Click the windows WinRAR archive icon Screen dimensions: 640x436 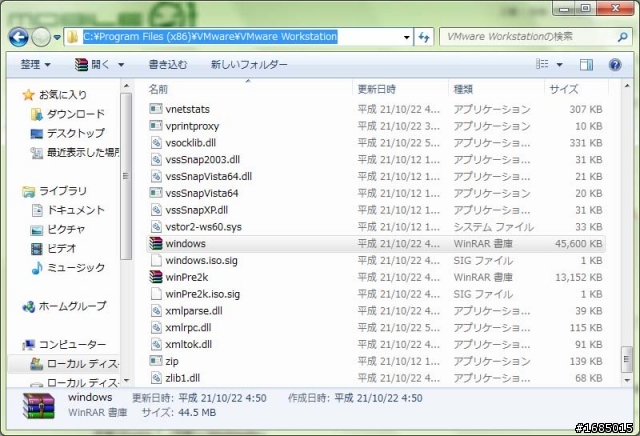pyautogui.click(x=156, y=243)
